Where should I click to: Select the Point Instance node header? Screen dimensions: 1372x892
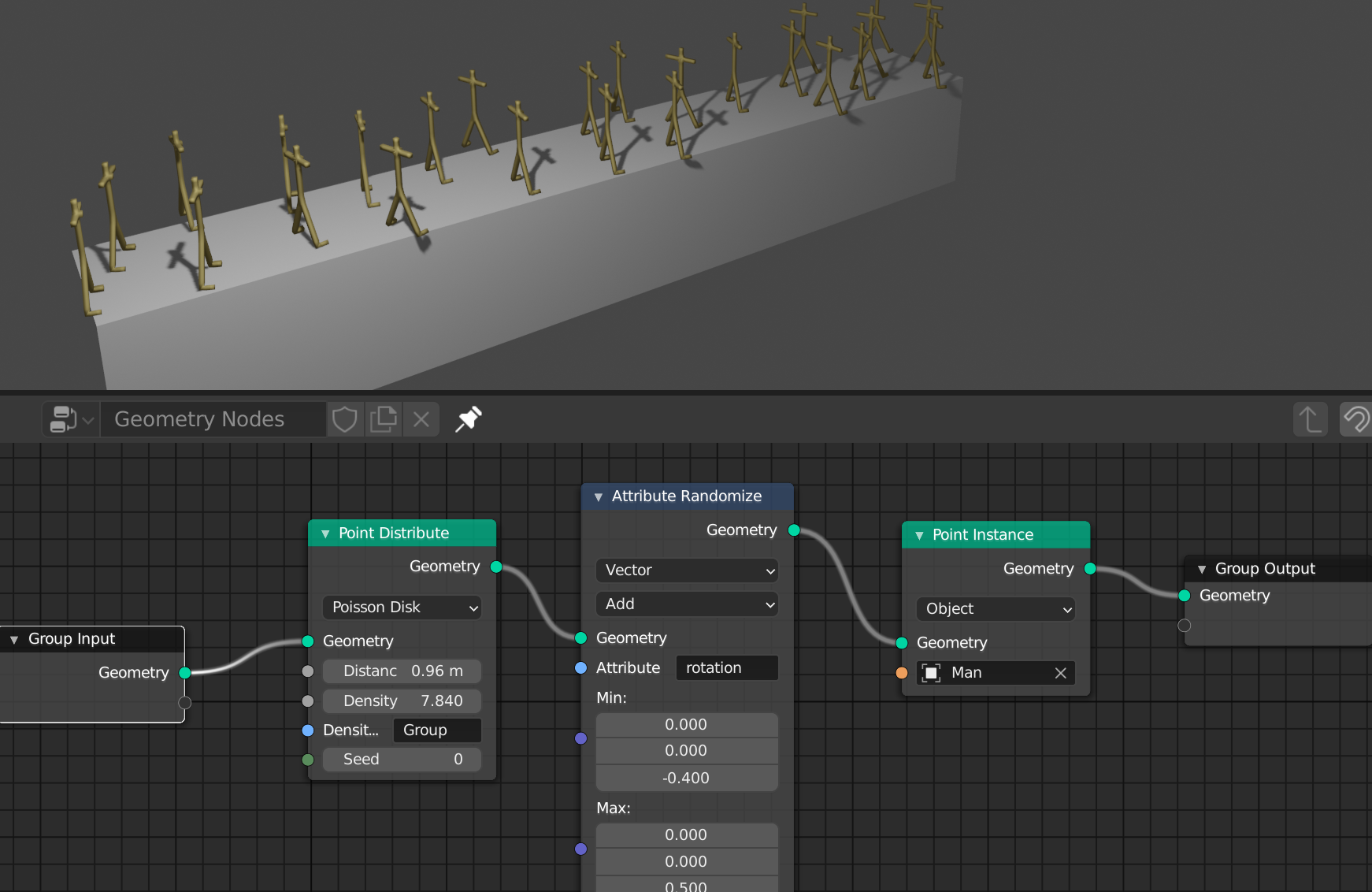(996, 535)
